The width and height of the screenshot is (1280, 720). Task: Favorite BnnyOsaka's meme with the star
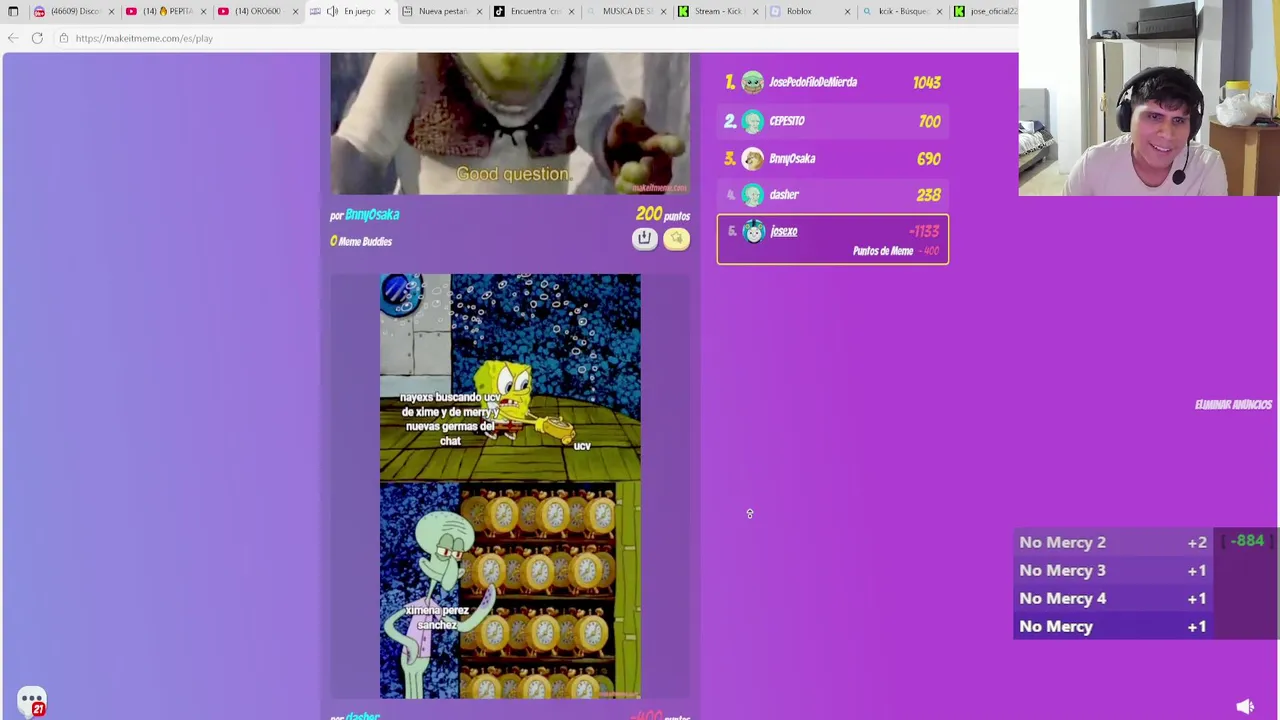676,238
